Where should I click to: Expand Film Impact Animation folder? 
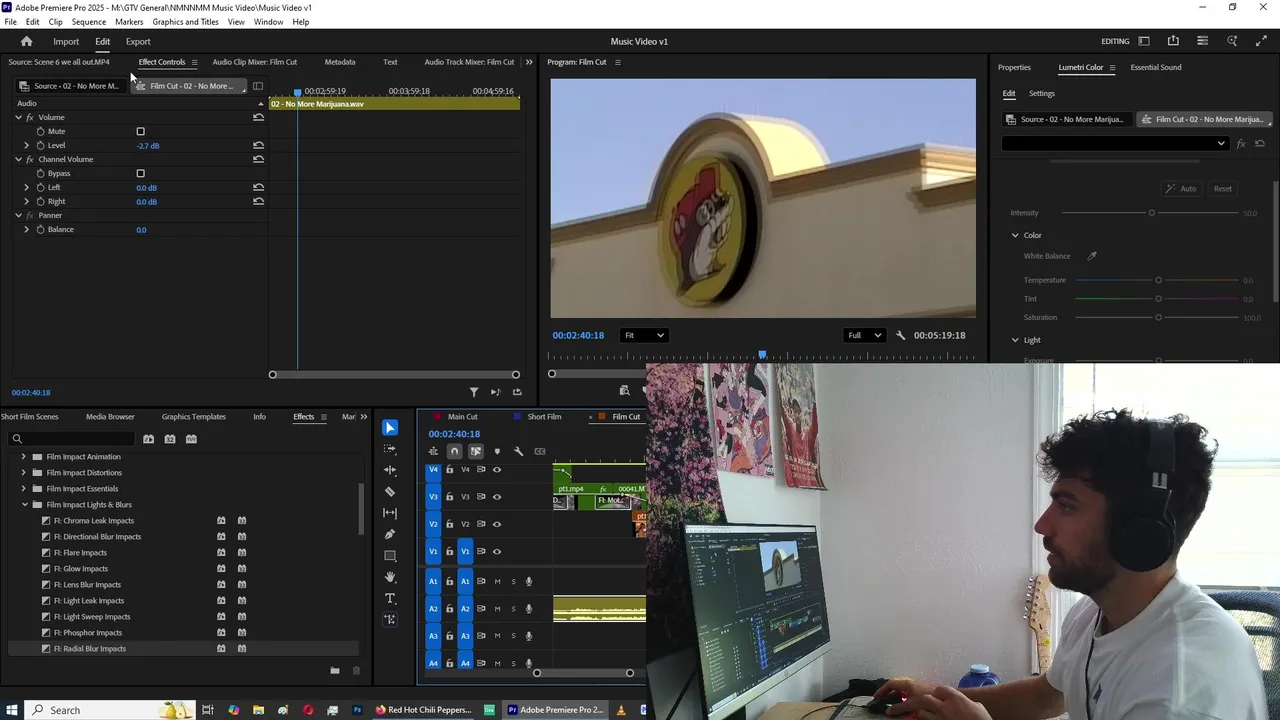pos(24,457)
